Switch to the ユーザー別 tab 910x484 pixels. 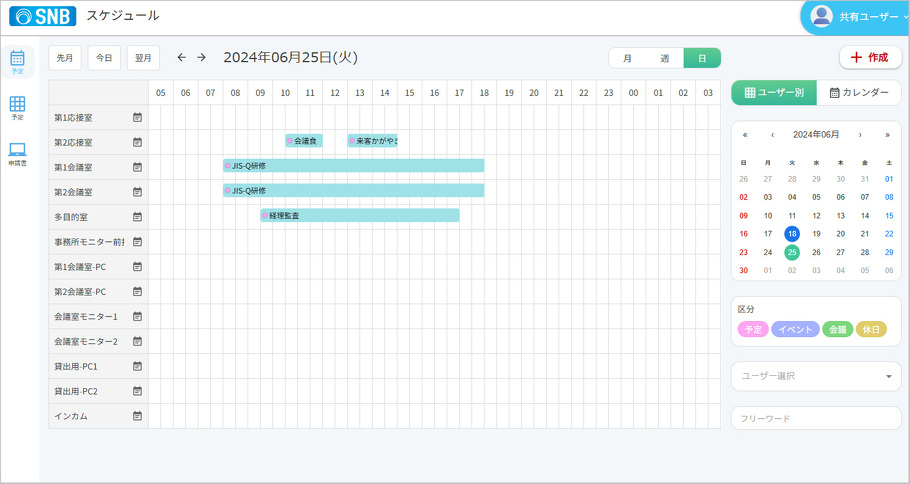[x=774, y=93]
